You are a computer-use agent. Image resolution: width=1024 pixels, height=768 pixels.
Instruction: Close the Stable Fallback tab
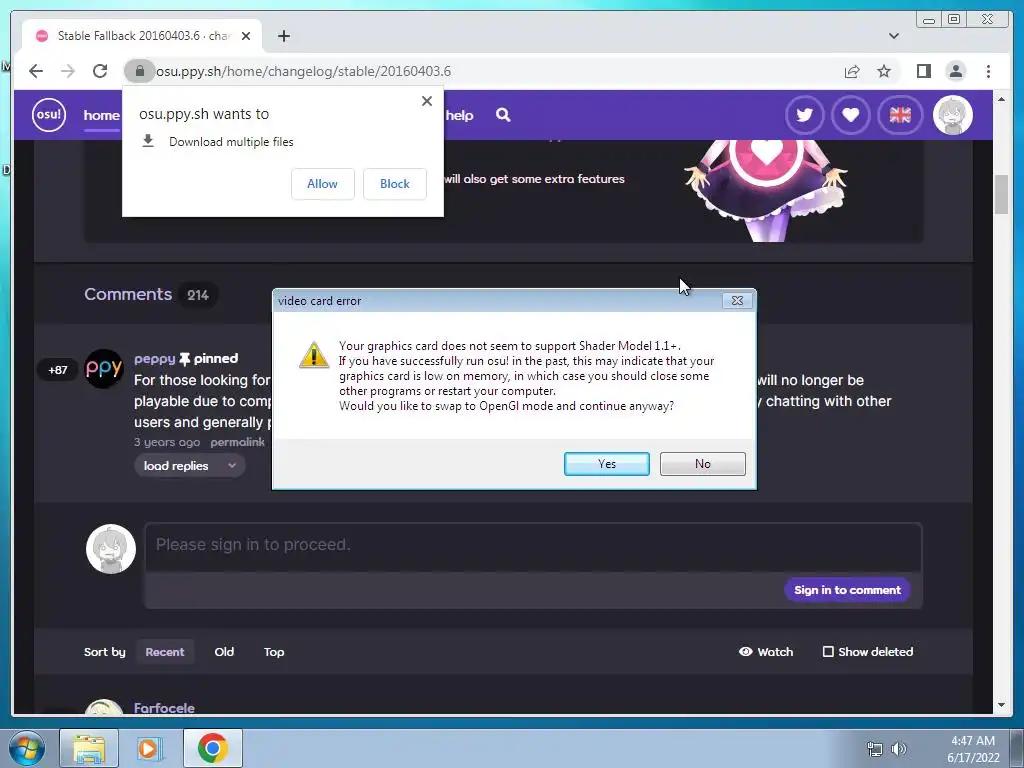coord(246,36)
